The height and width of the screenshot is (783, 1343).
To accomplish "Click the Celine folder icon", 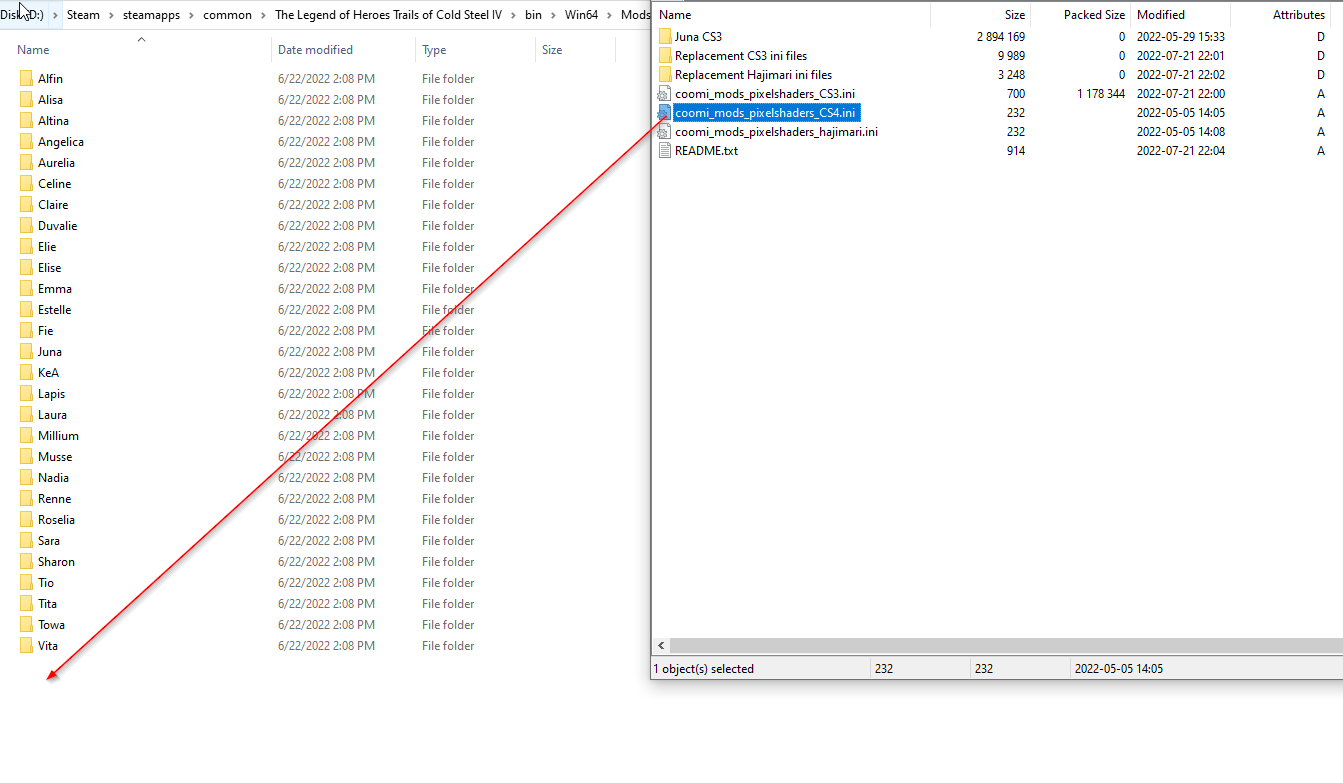I will click(26, 183).
